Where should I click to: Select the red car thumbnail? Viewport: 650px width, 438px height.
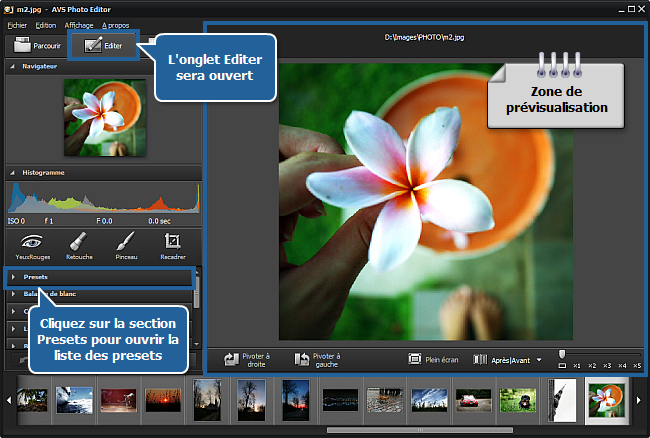point(470,400)
